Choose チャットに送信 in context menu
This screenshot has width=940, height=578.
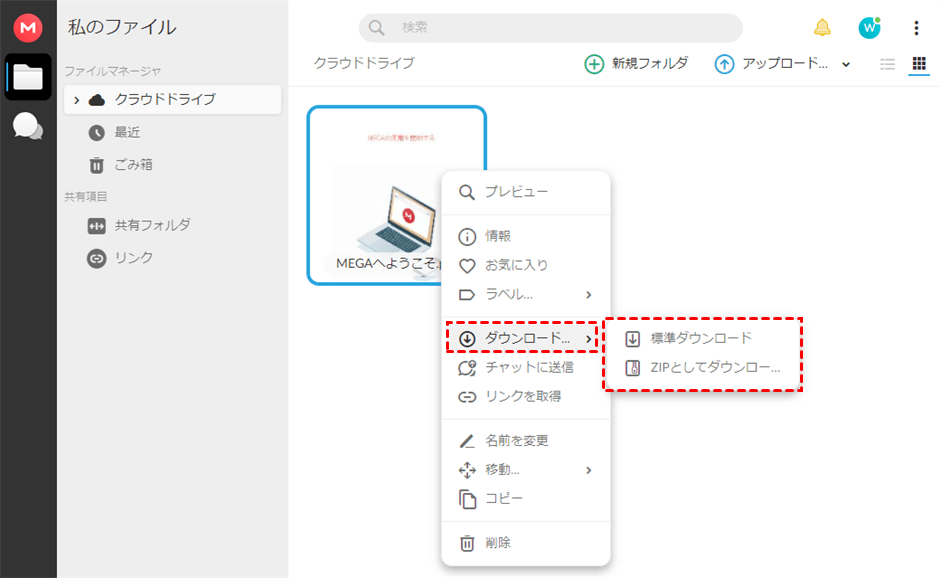click(526, 368)
